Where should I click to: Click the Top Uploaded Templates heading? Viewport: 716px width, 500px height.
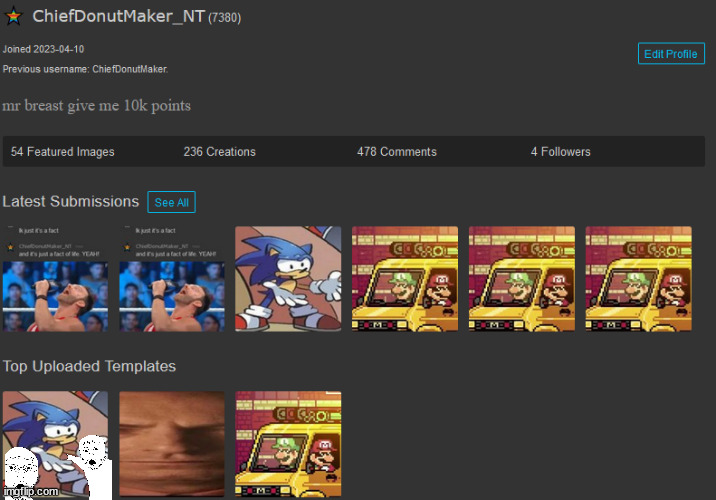(x=89, y=366)
